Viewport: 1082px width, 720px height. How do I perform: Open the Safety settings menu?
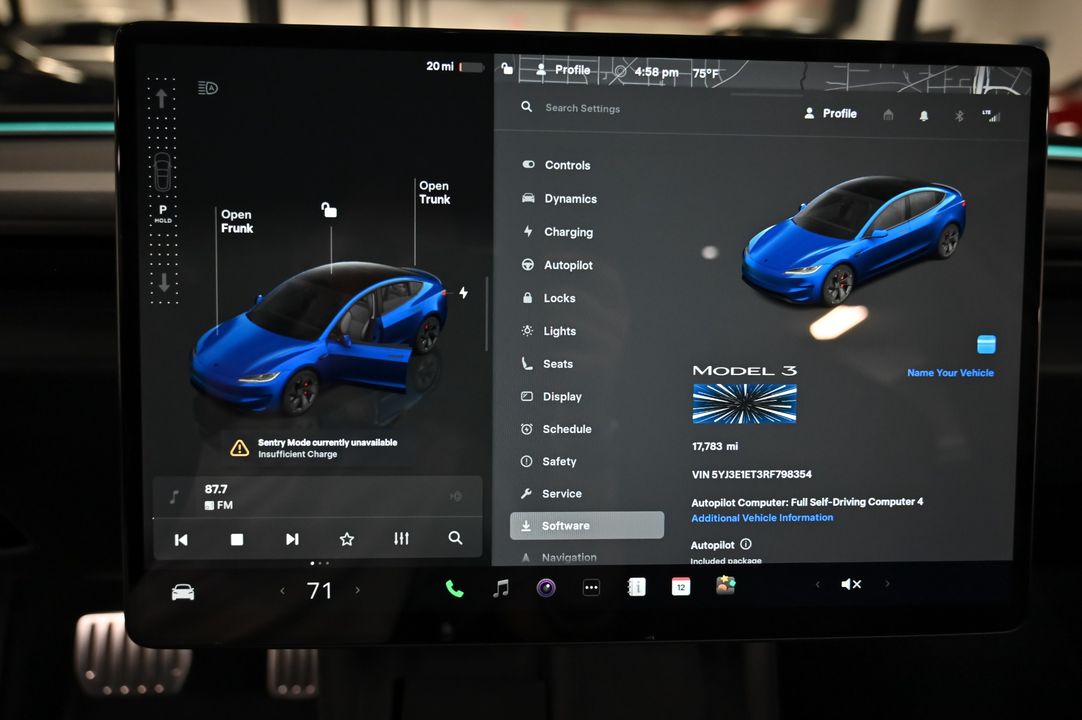(x=549, y=461)
